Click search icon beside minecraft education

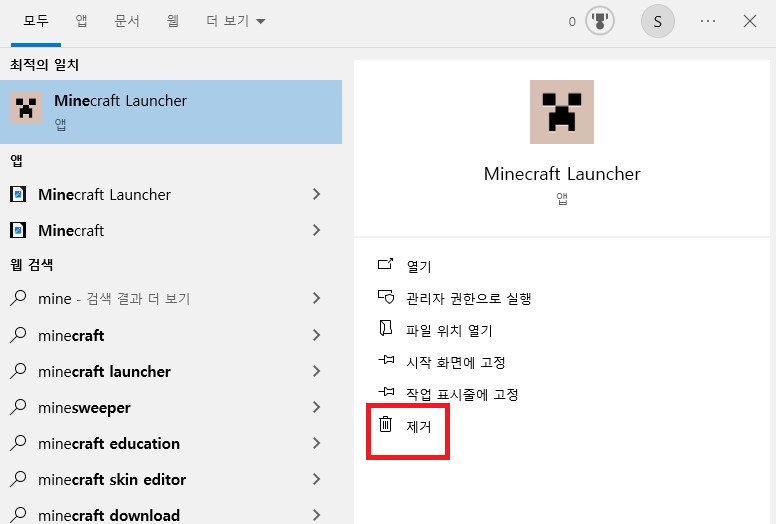[18, 443]
